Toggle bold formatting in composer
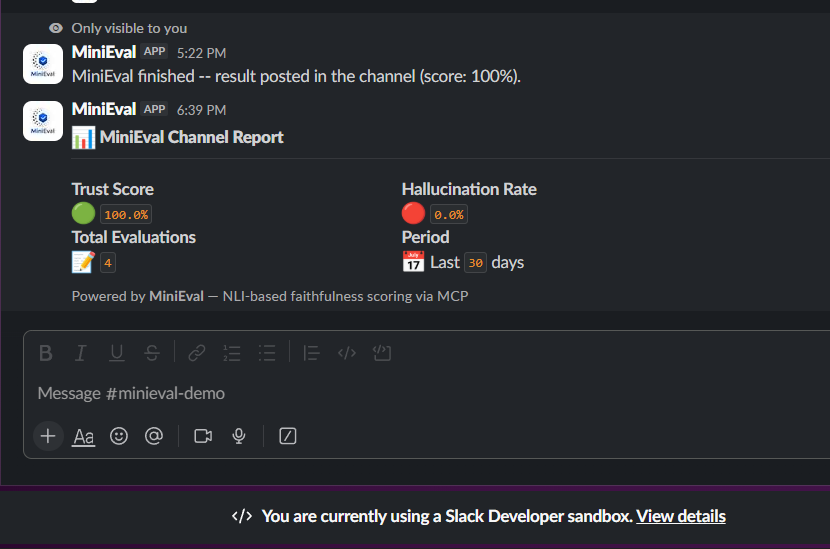The width and height of the screenshot is (830, 549). point(46,353)
